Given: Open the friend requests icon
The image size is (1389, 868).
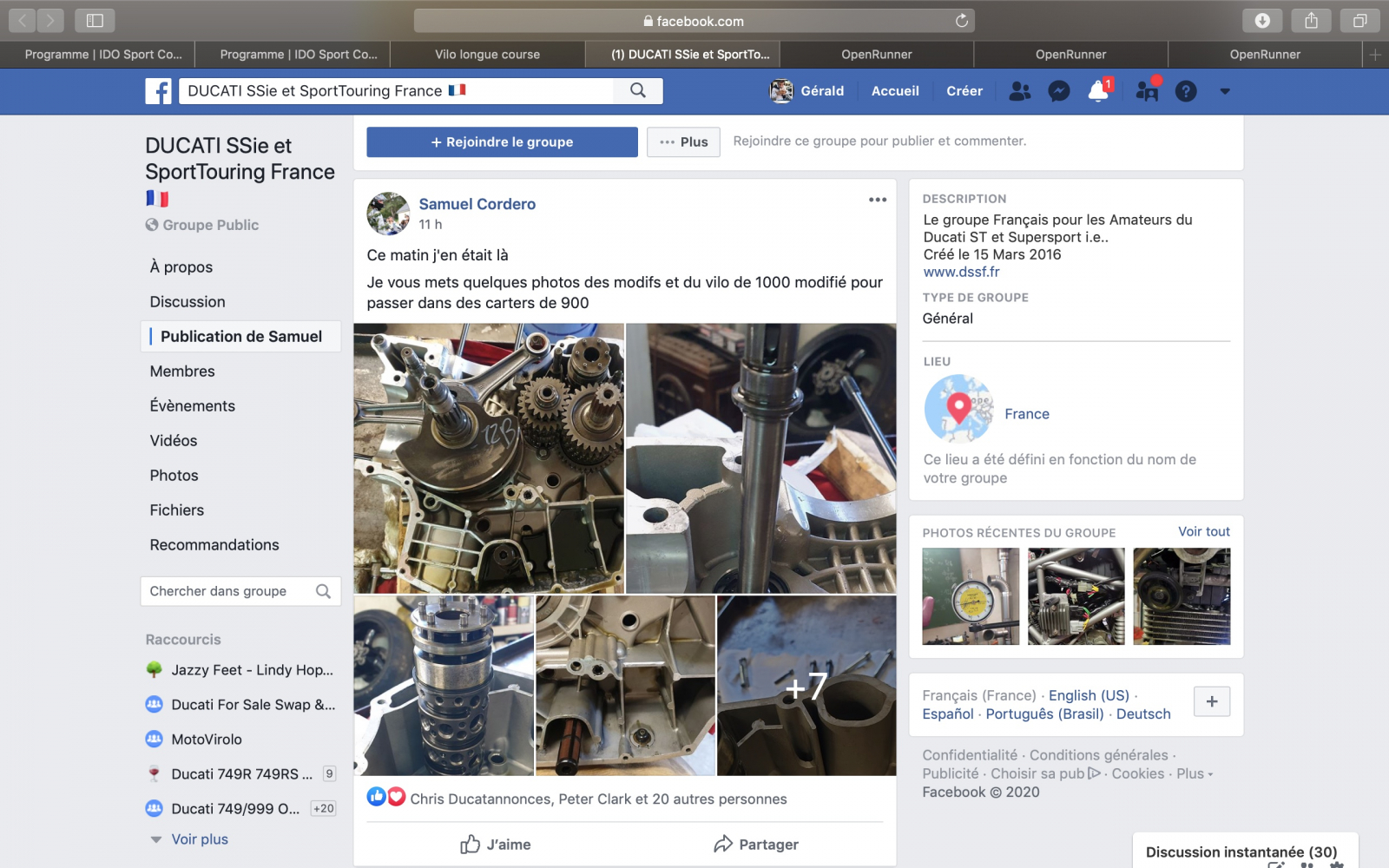Looking at the screenshot, I should pos(1020,91).
